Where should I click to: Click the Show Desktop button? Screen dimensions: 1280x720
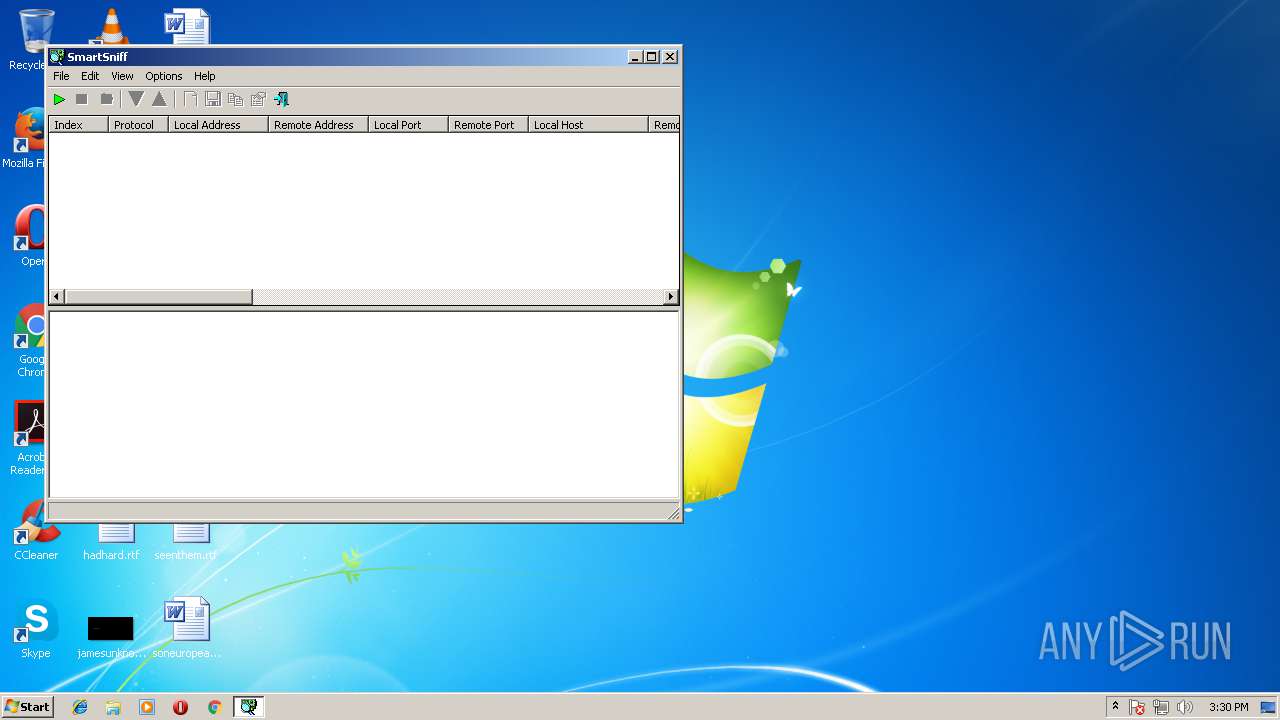point(1270,707)
